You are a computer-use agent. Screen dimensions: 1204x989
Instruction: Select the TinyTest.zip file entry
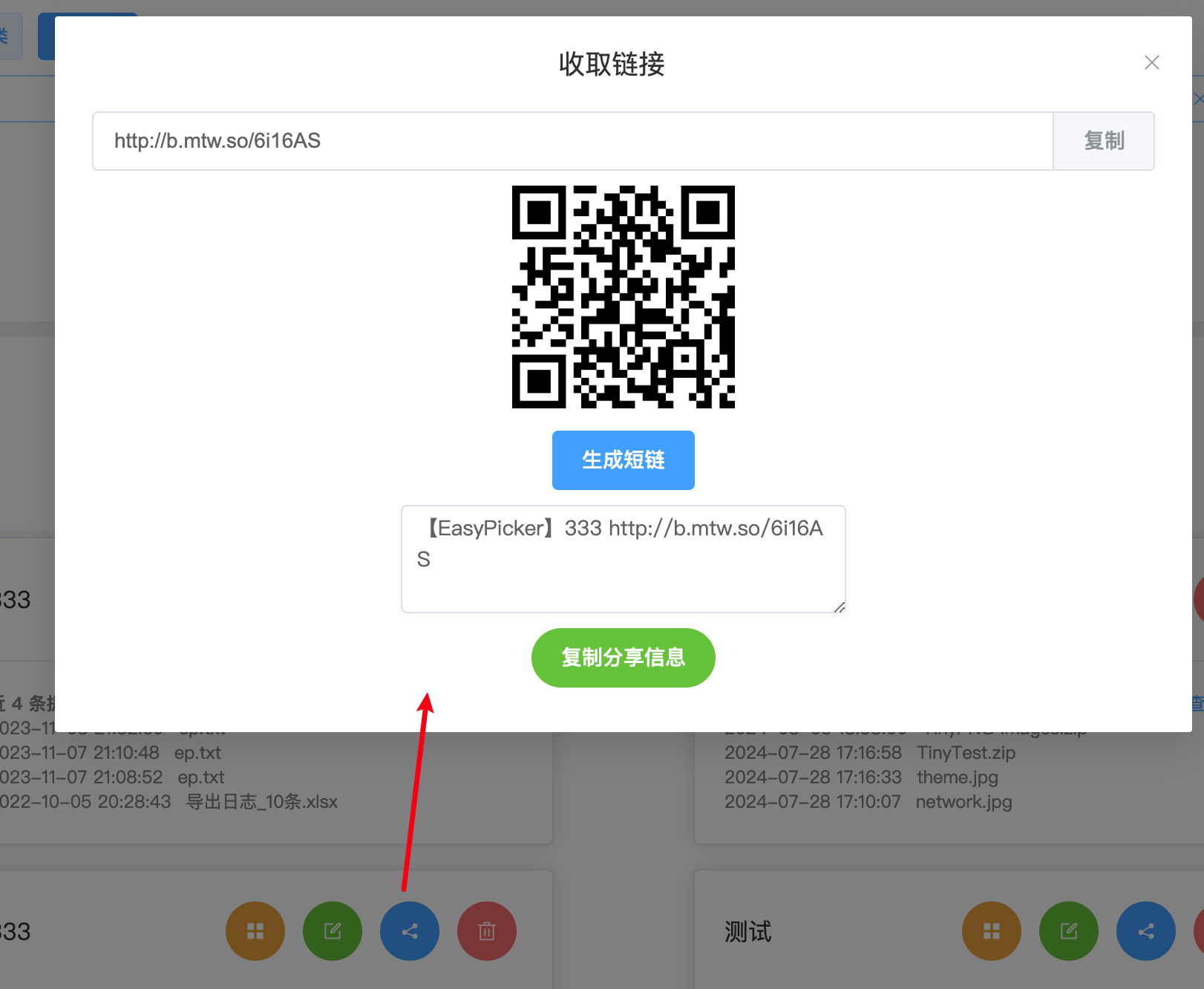[966, 753]
